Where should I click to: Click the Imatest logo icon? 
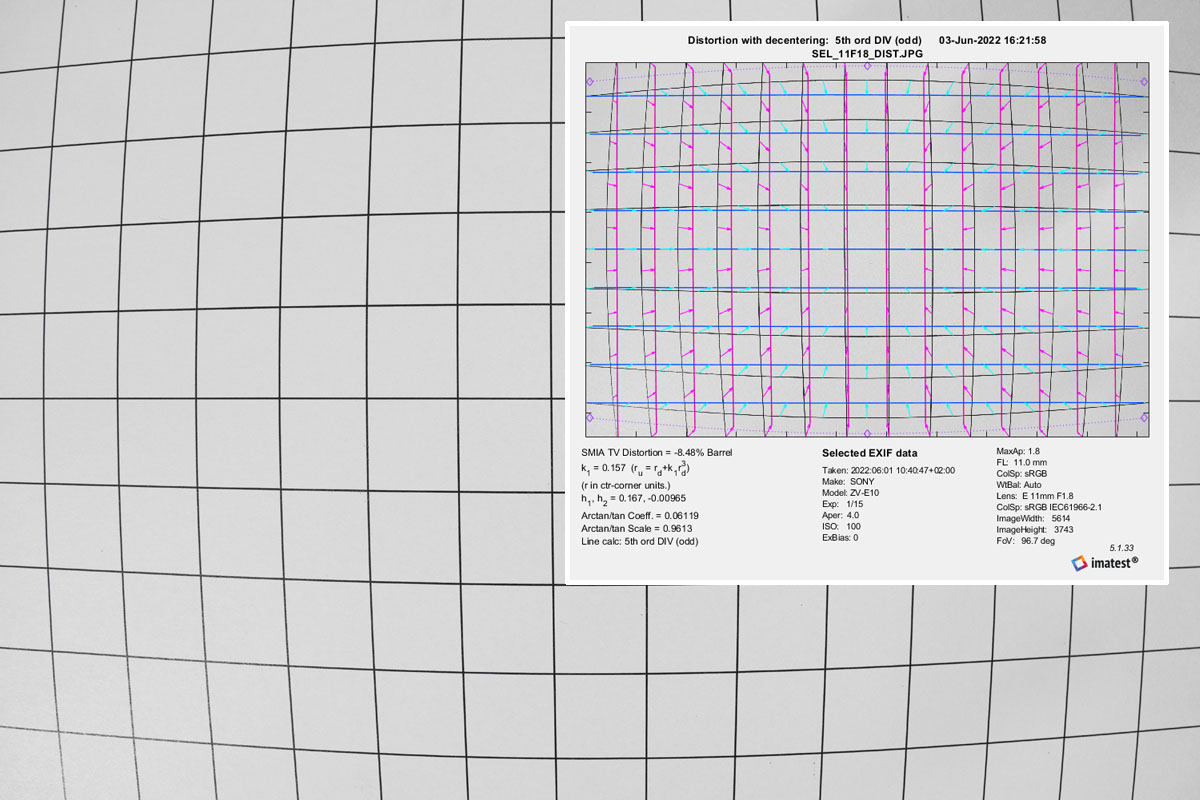tap(1078, 564)
